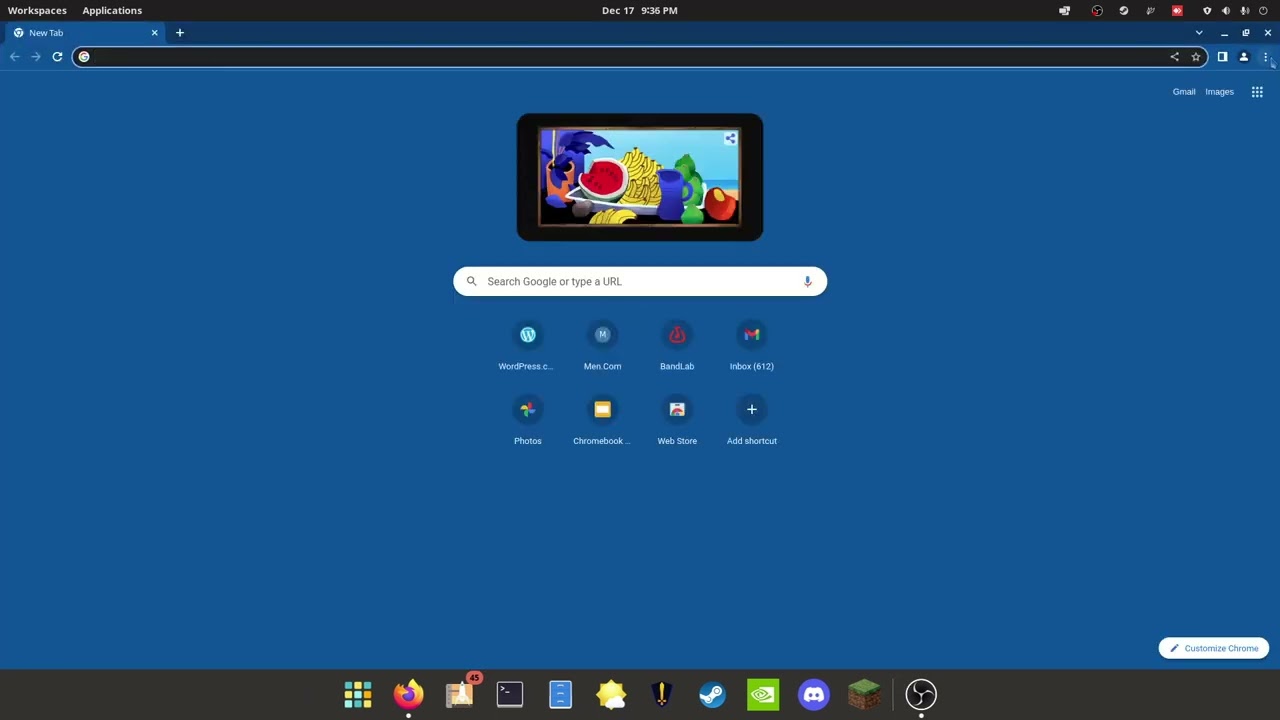
Task: Launch the BandLab shortcut
Action: pos(677,346)
